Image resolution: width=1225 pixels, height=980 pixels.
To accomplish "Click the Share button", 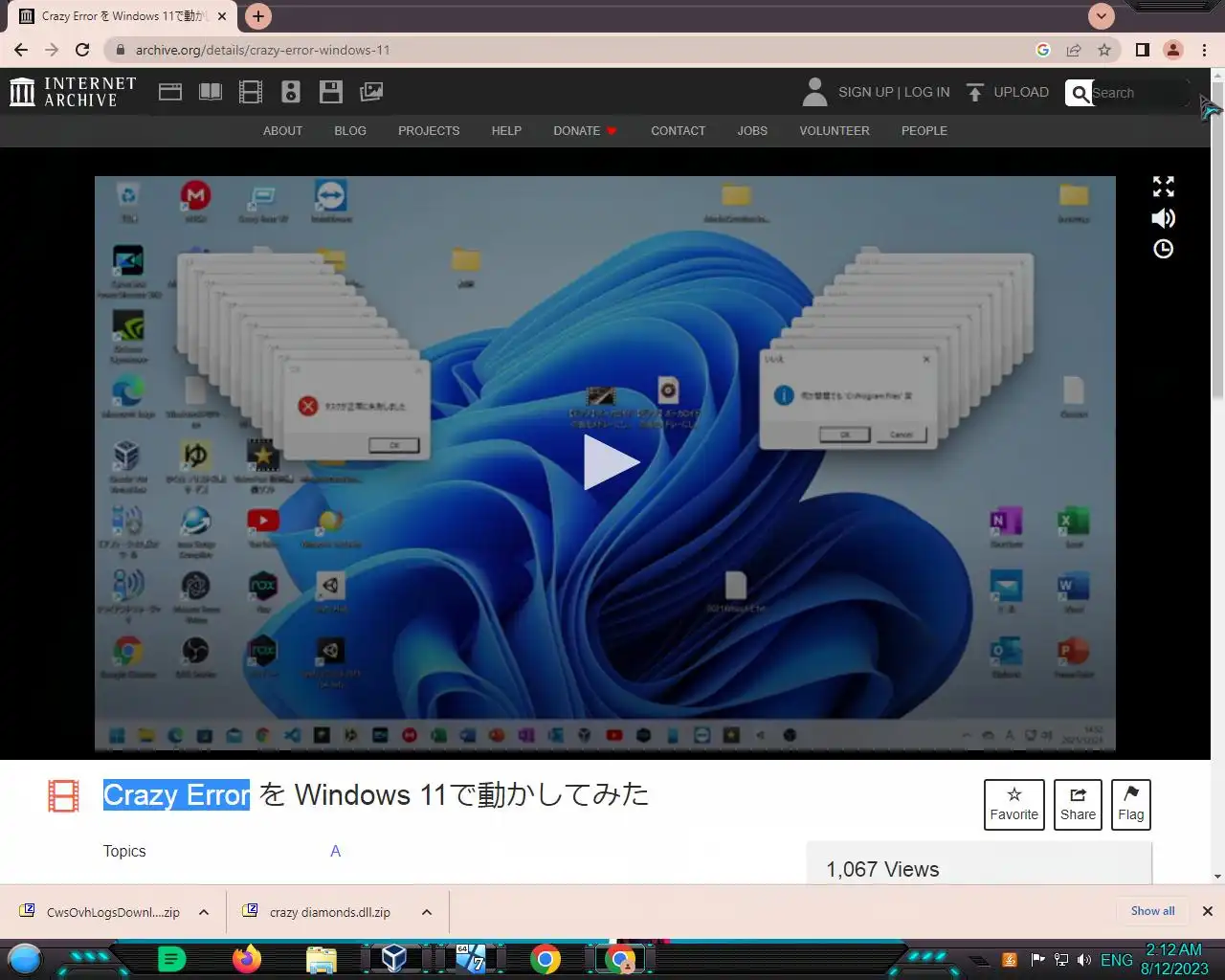I will tap(1078, 805).
